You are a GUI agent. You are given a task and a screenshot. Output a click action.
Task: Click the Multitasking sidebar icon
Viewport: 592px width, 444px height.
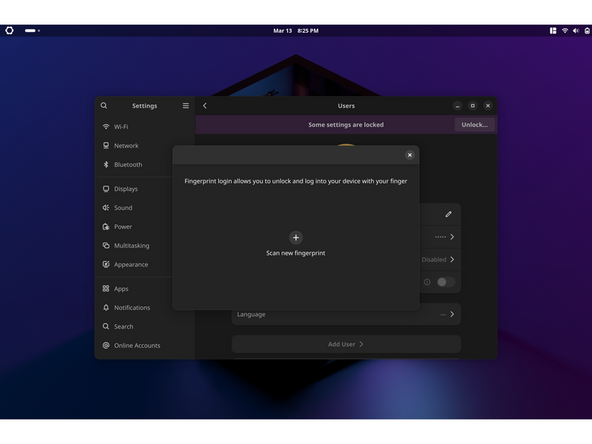[x=106, y=245]
